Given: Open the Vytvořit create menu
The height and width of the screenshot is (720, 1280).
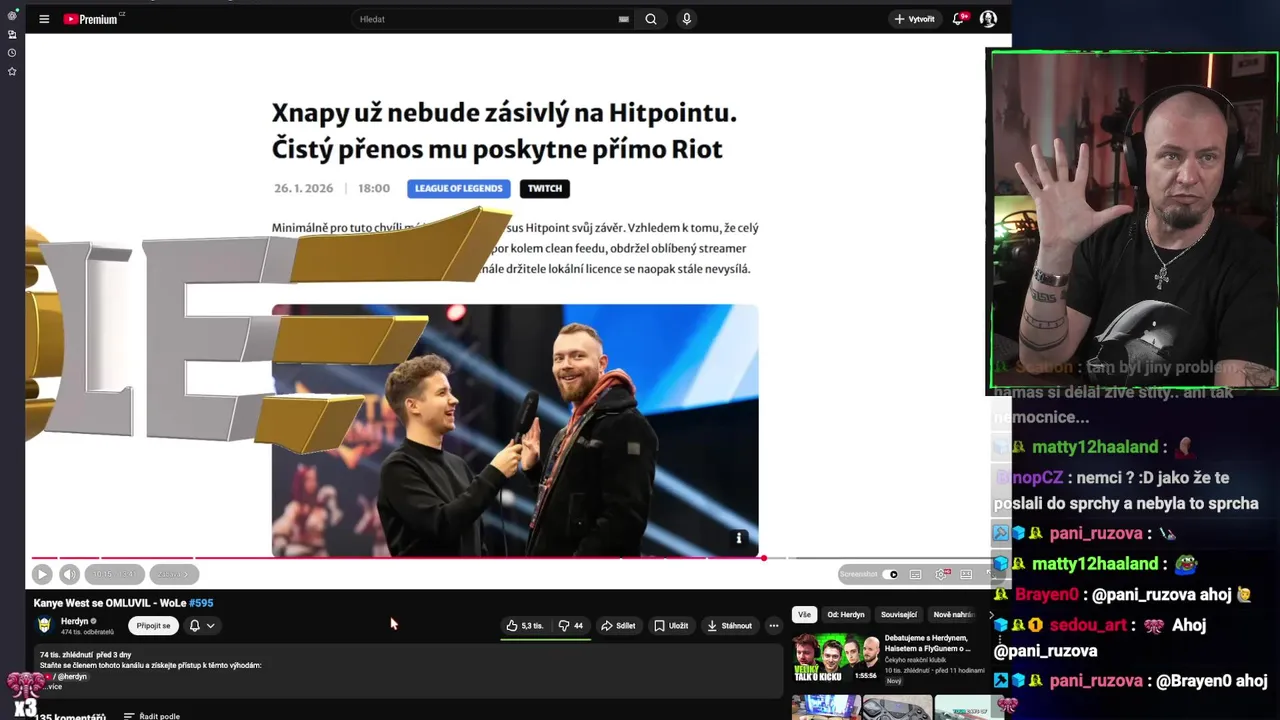Looking at the screenshot, I should pos(914,19).
